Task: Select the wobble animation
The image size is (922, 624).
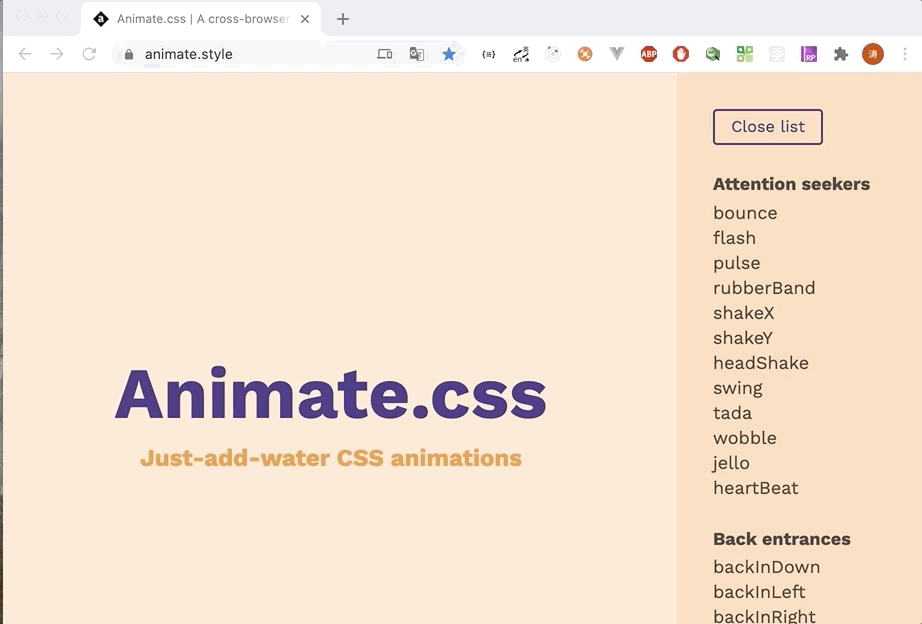Action: tap(745, 438)
